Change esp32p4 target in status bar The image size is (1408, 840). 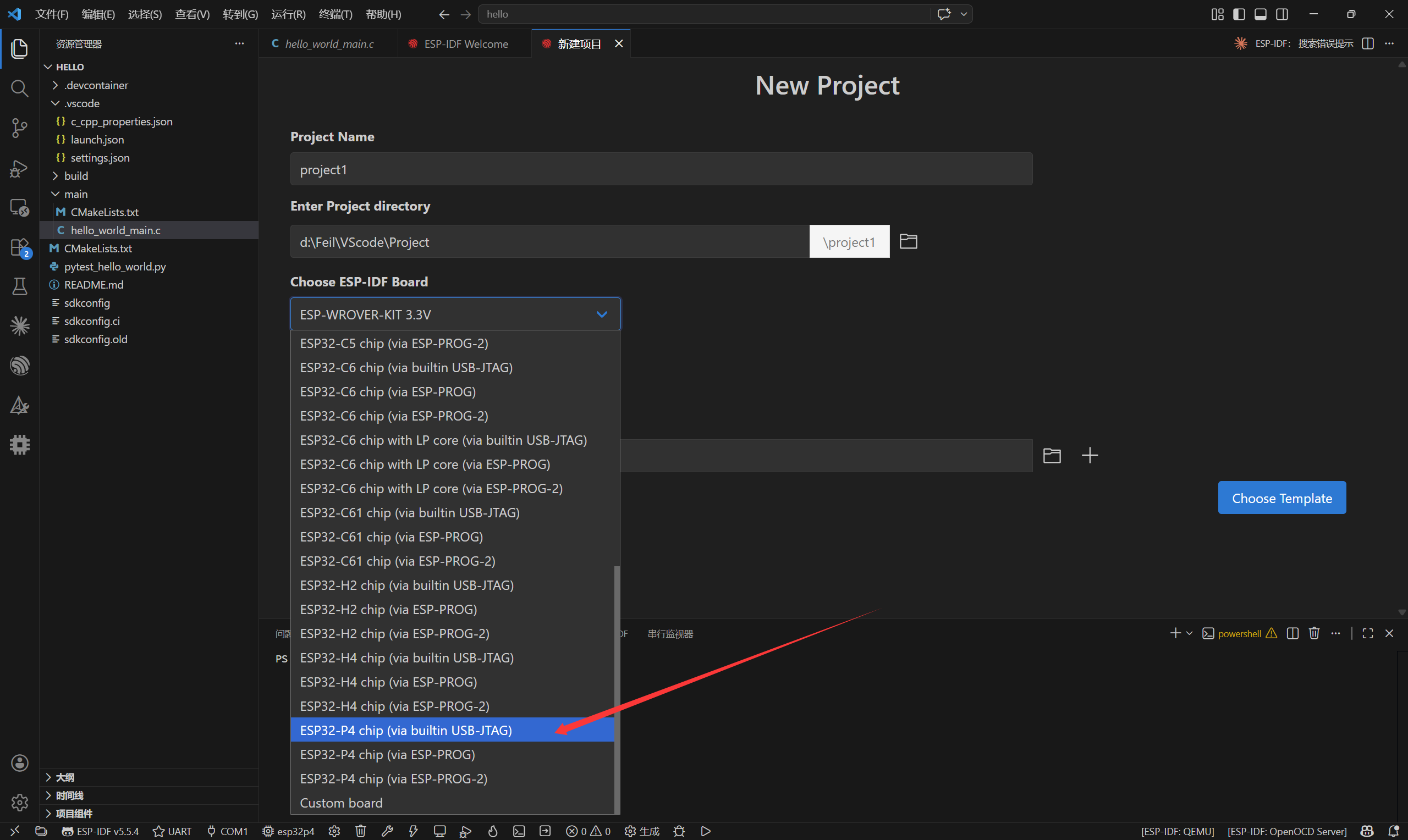point(288,831)
